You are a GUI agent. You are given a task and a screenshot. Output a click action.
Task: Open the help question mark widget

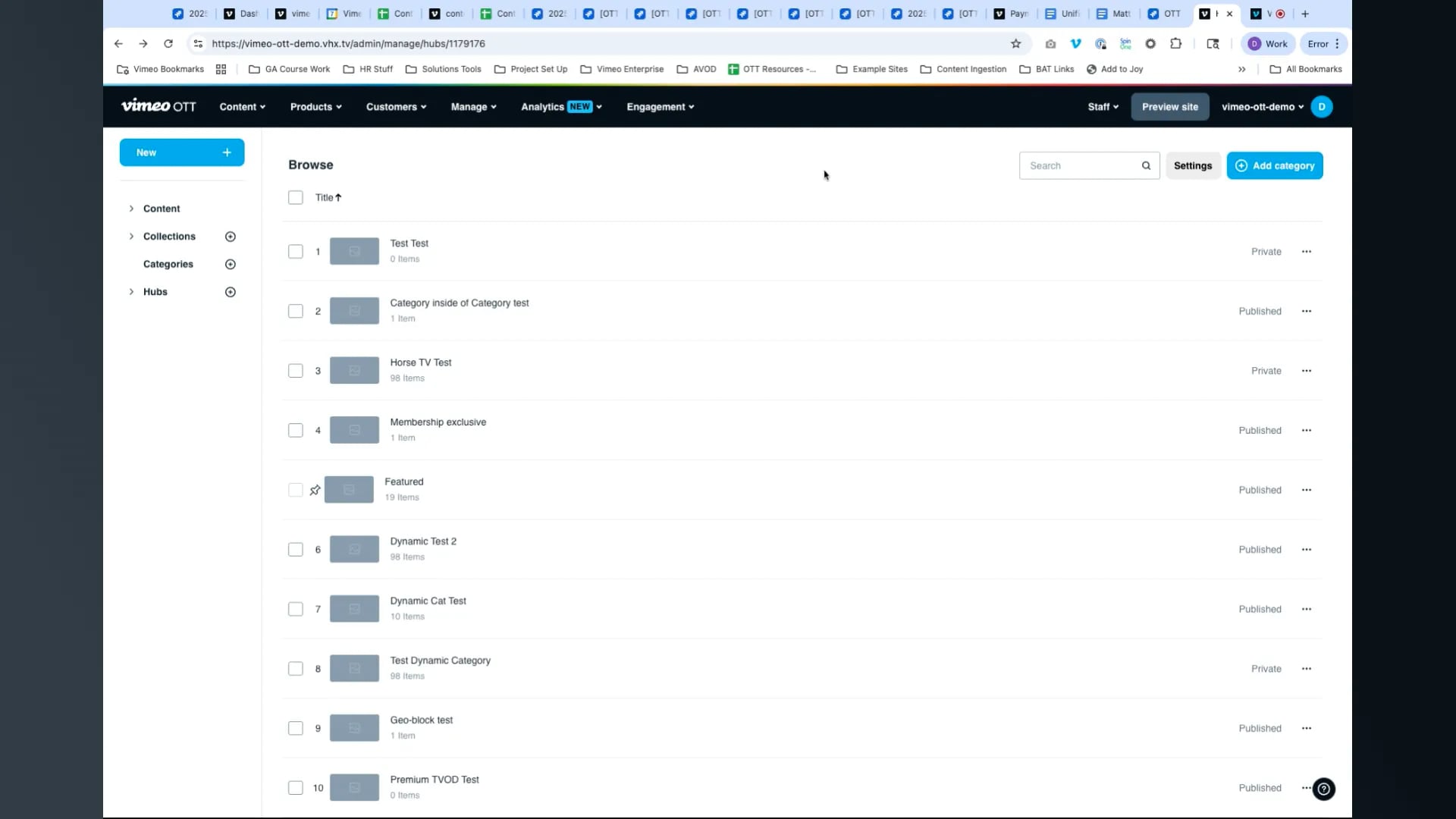1323,789
